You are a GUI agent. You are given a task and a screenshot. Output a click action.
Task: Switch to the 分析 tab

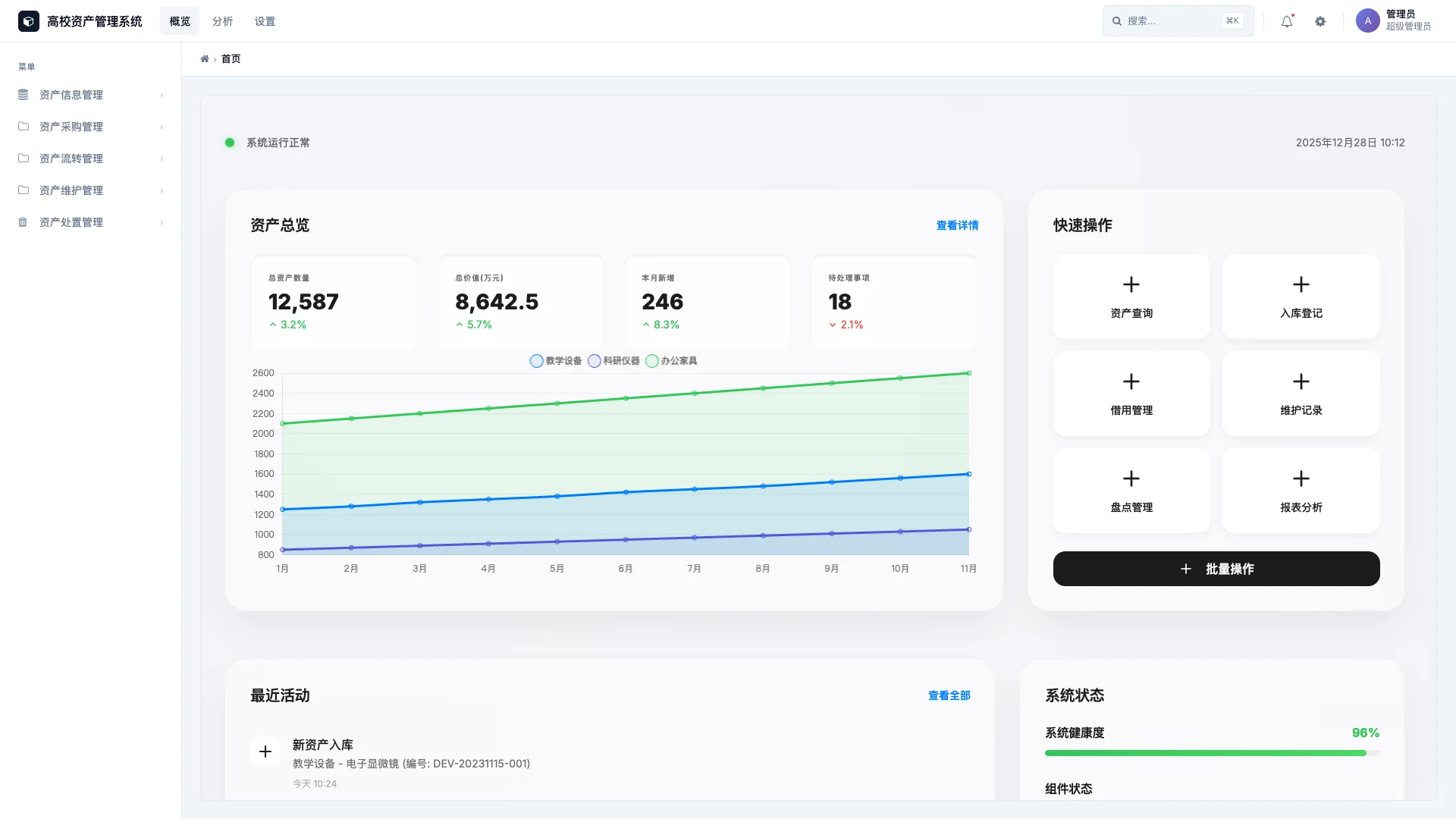[x=222, y=20]
